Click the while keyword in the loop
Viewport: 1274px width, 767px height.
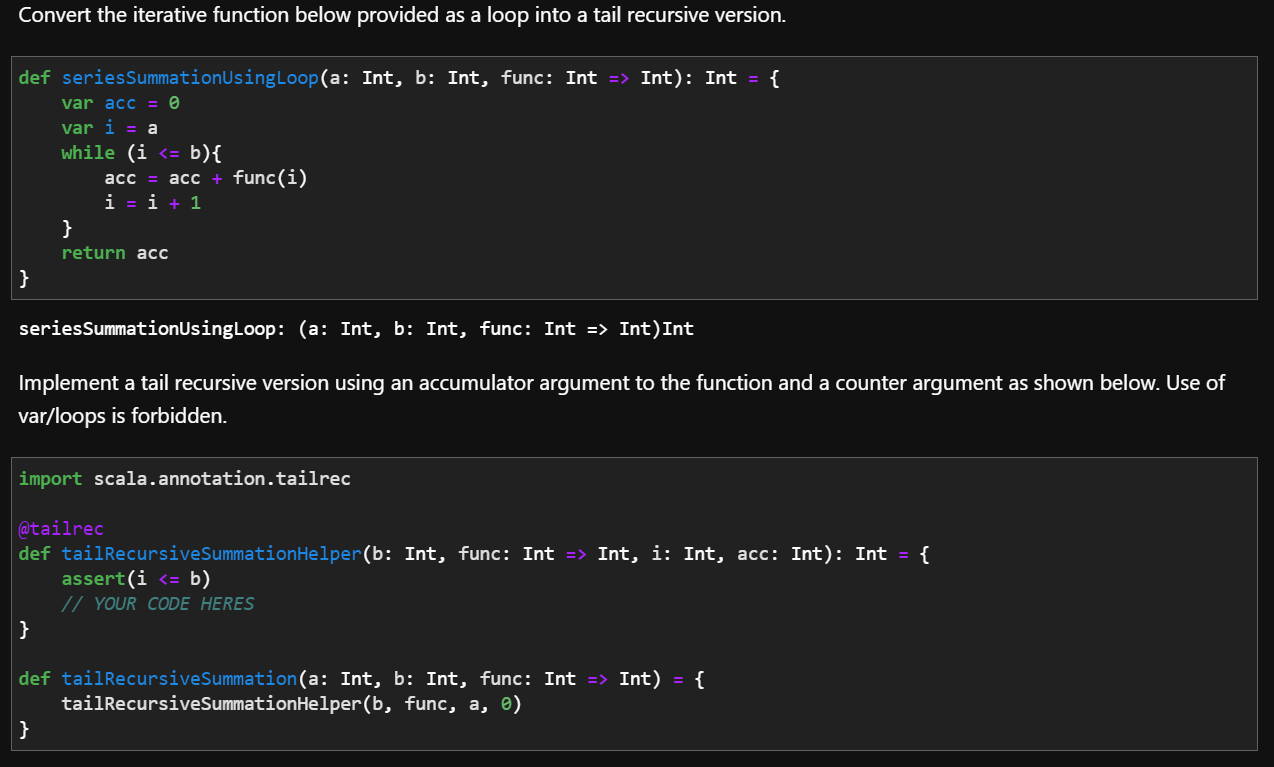point(88,152)
